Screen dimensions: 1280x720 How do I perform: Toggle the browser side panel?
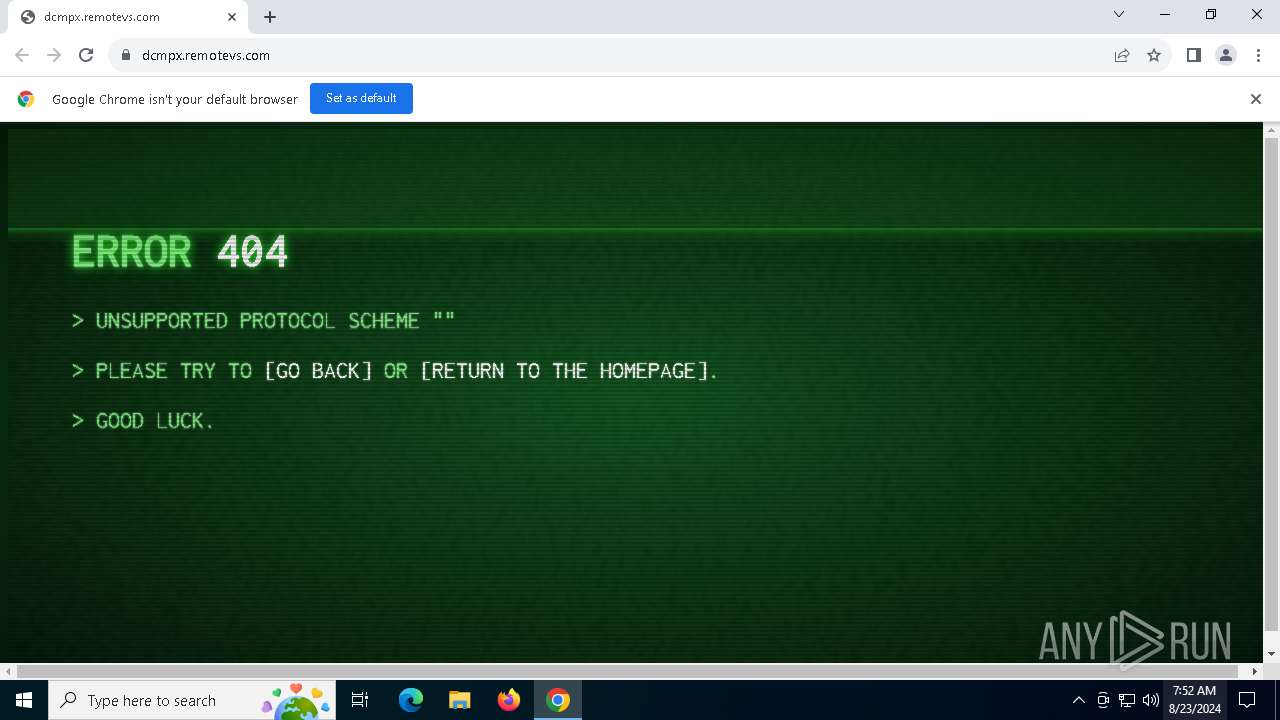(1193, 55)
